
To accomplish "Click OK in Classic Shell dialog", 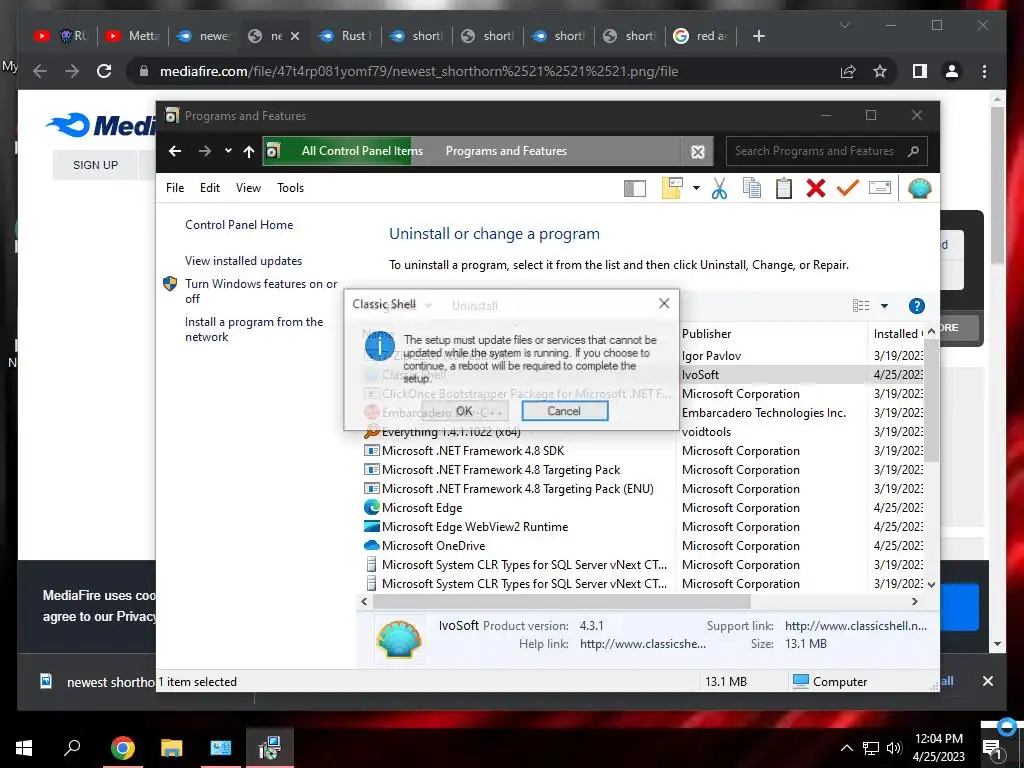I will 464,411.
